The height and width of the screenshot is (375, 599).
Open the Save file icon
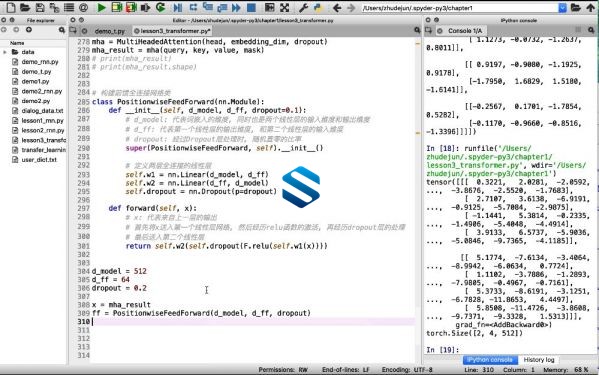(40, 7)
